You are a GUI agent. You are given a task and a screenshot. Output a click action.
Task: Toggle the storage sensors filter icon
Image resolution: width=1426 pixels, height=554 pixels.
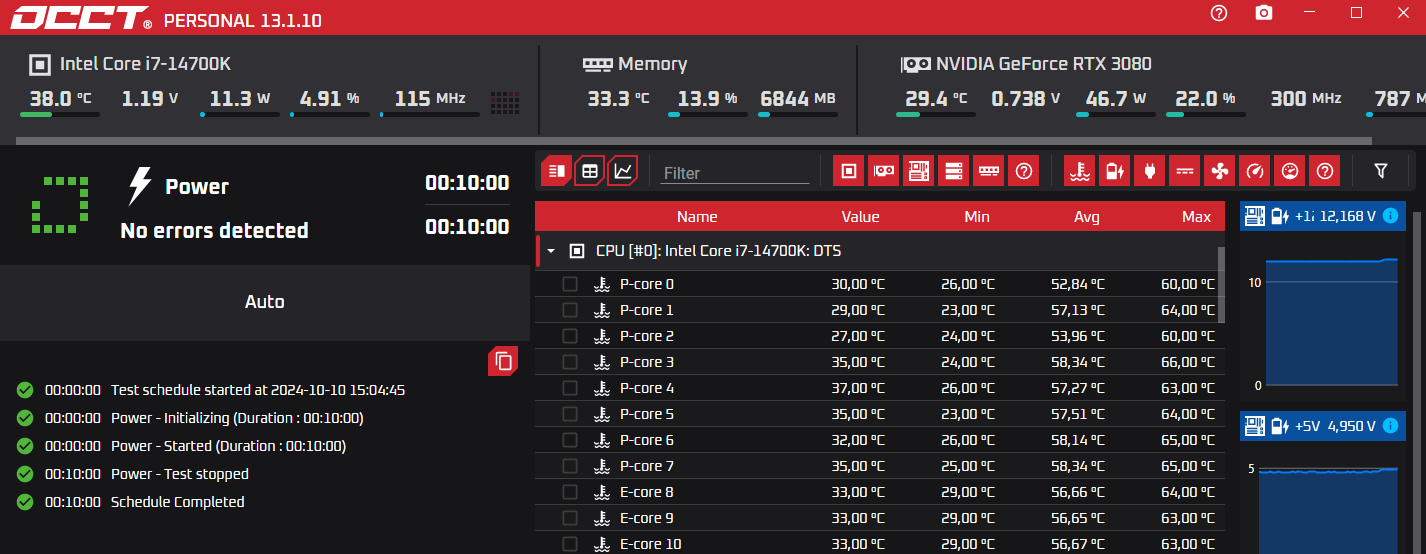click(954, 171)
